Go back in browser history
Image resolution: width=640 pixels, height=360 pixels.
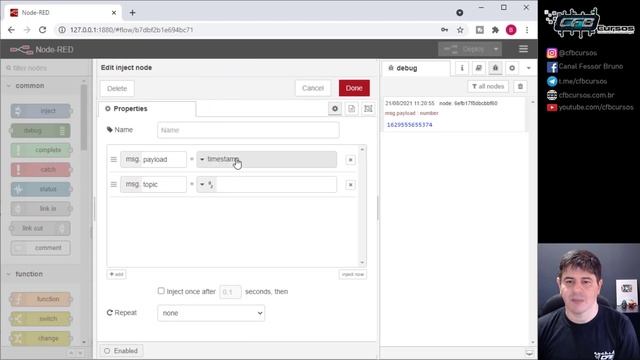11,30
